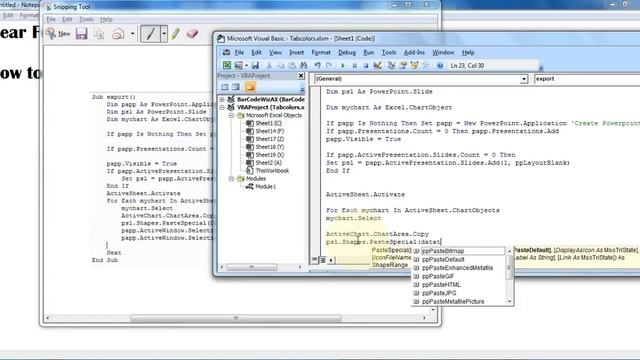Open the Window menu in Visual Basic
Image resolution: width=640 pixels, height=360 pixels.
[443, 53]
